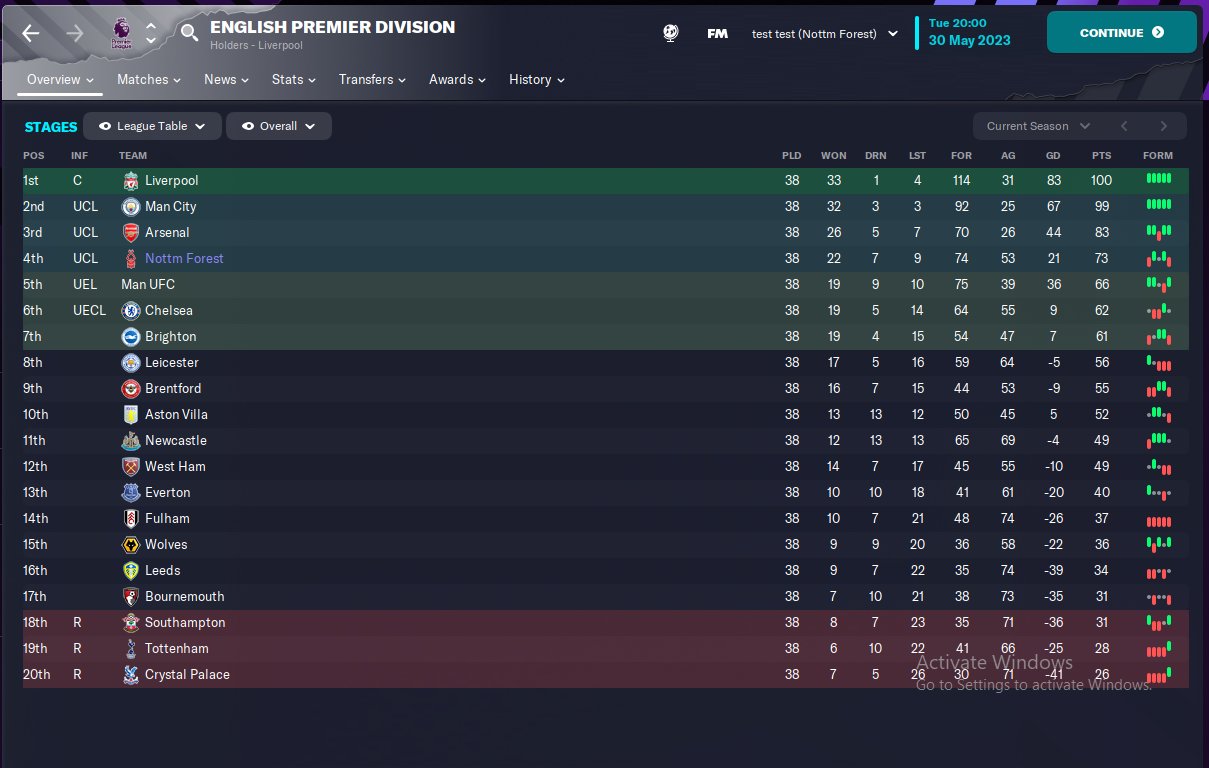Screen dimensions: 1209x768
Task: Open the Overall view filter
Action: pyautogui.click(x=278, y=126)
